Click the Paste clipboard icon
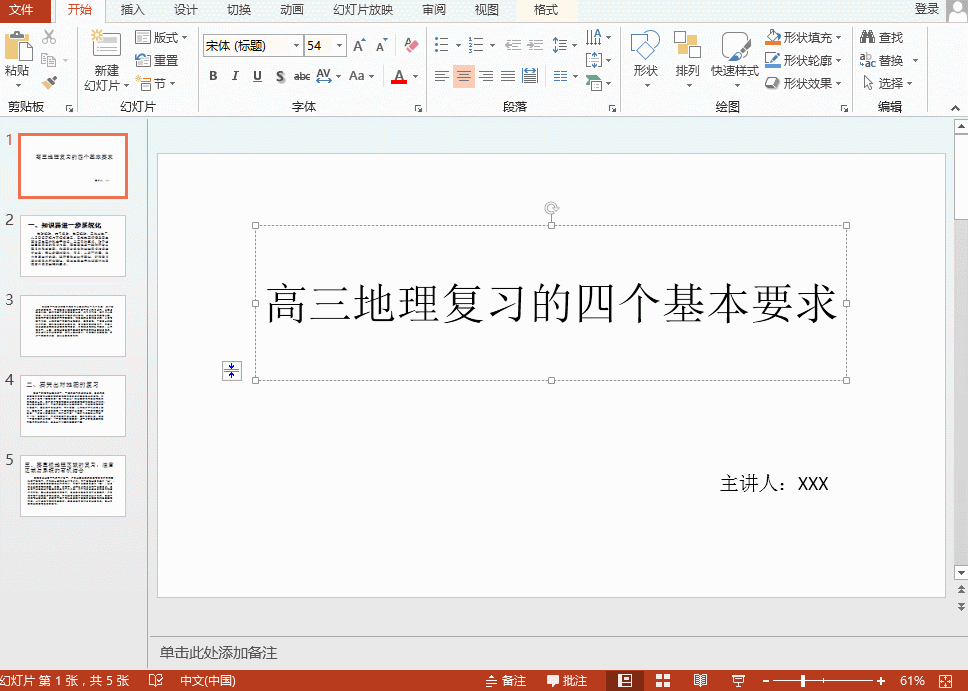The width and height of the screenshot is (968, 691). (17, 47)
